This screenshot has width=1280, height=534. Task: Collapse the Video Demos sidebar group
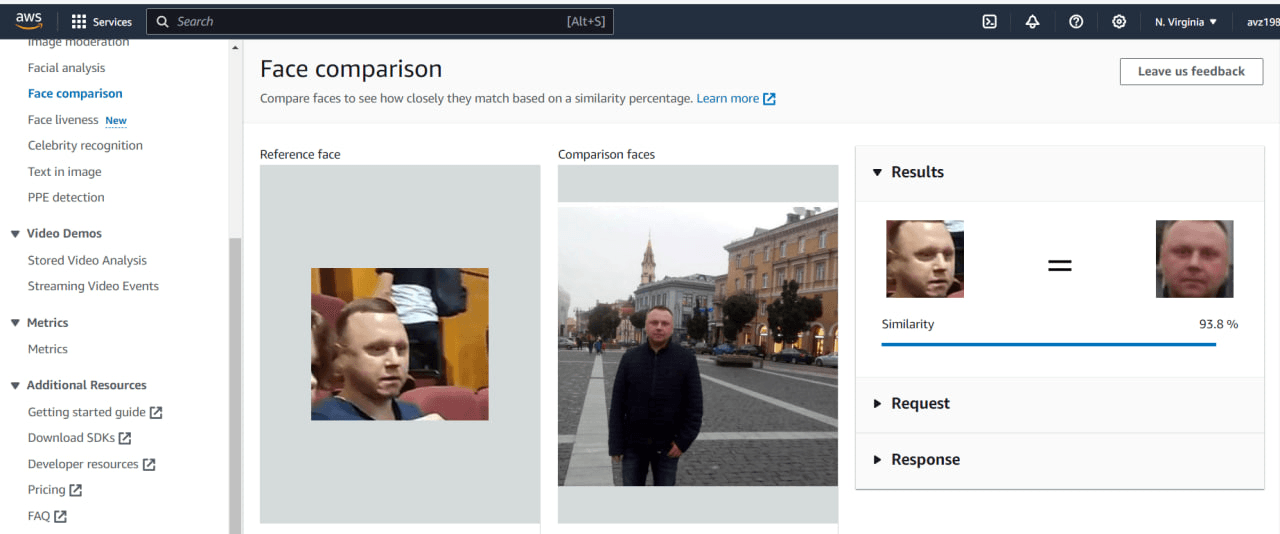tap(15, 234)
